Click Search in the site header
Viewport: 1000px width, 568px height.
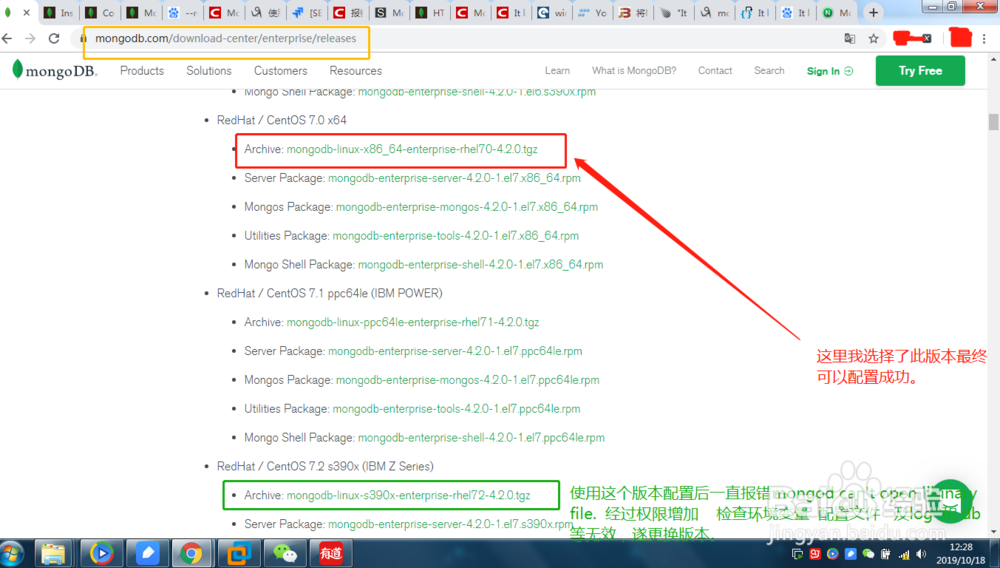769,71
